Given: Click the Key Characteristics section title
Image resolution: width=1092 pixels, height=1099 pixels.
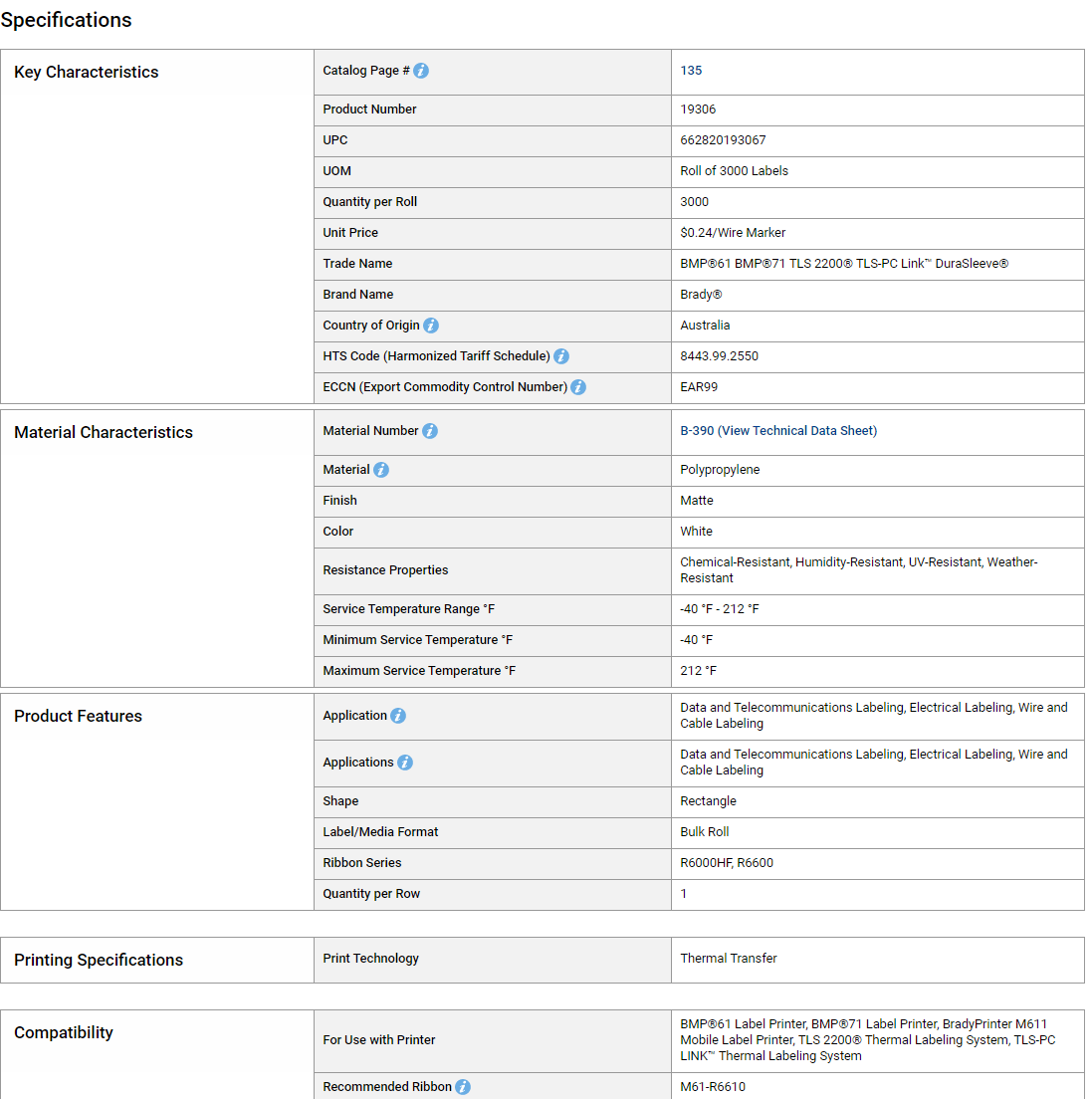Looking at the screenshot, I should point(87,72).
